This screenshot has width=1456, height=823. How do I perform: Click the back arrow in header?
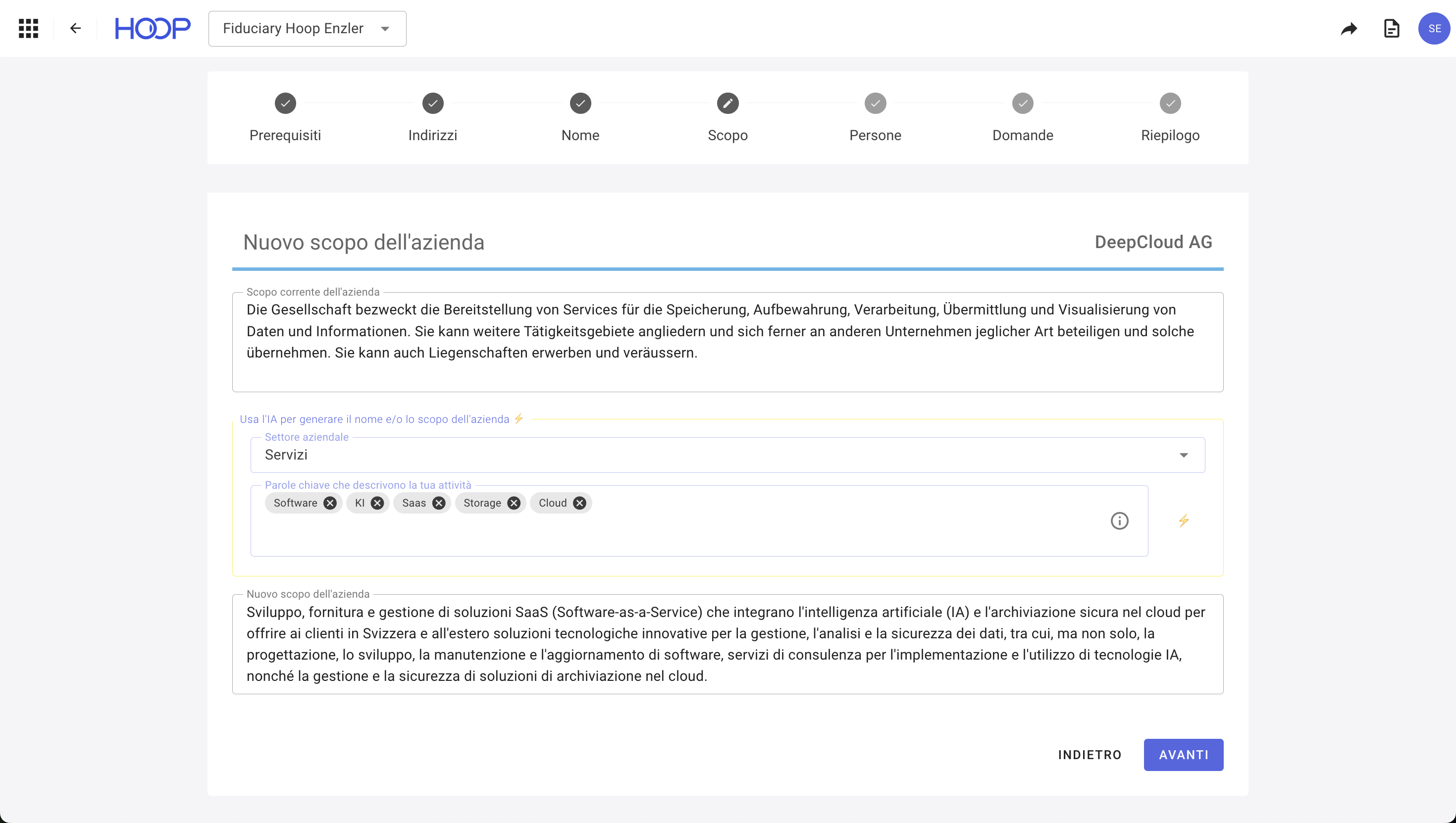[75, 28]
